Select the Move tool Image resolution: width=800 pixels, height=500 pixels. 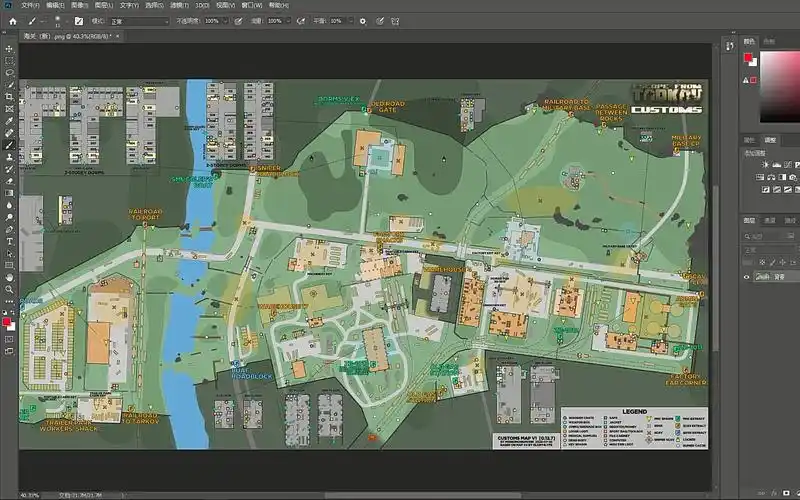9,48
